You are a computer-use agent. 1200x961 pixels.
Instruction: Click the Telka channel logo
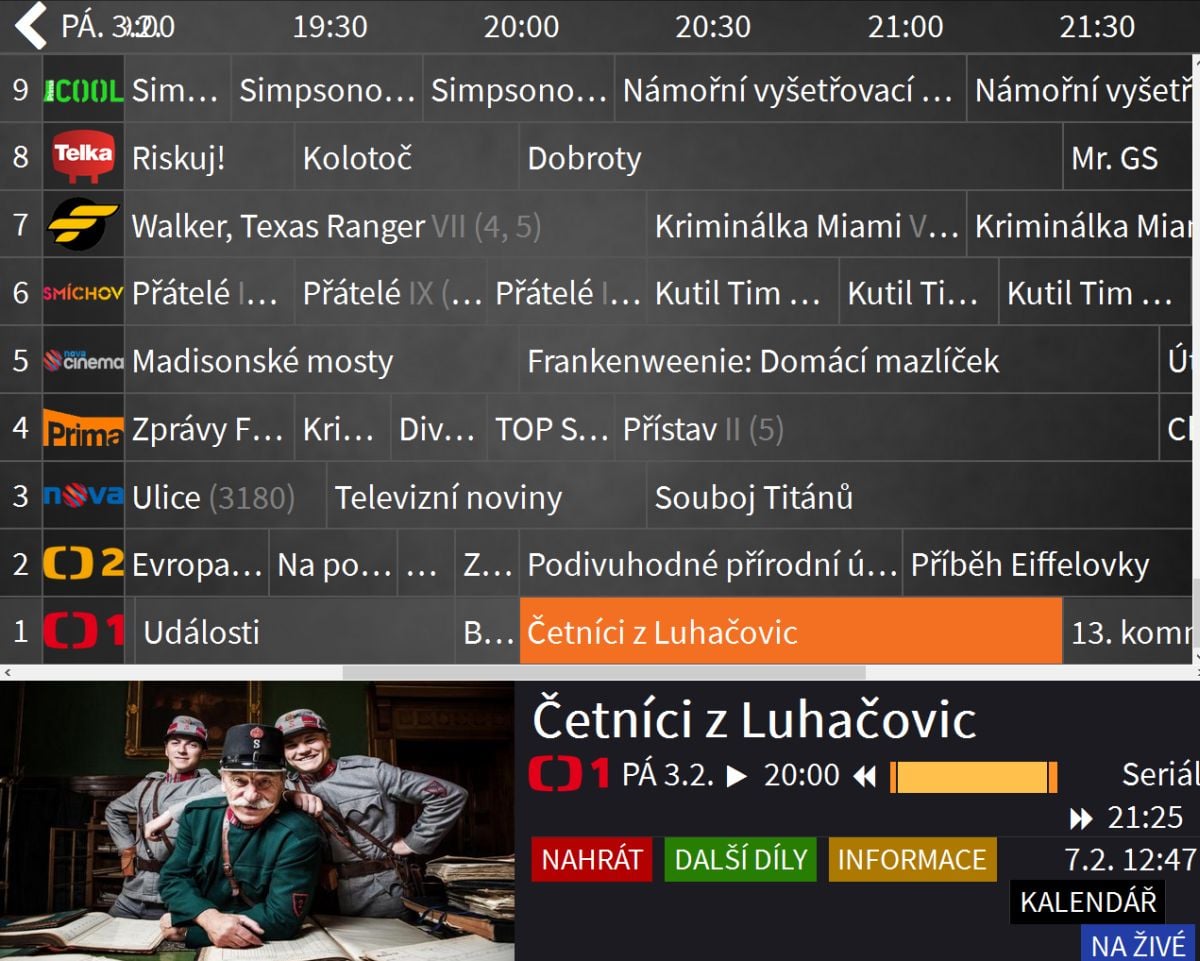[83, 157]
